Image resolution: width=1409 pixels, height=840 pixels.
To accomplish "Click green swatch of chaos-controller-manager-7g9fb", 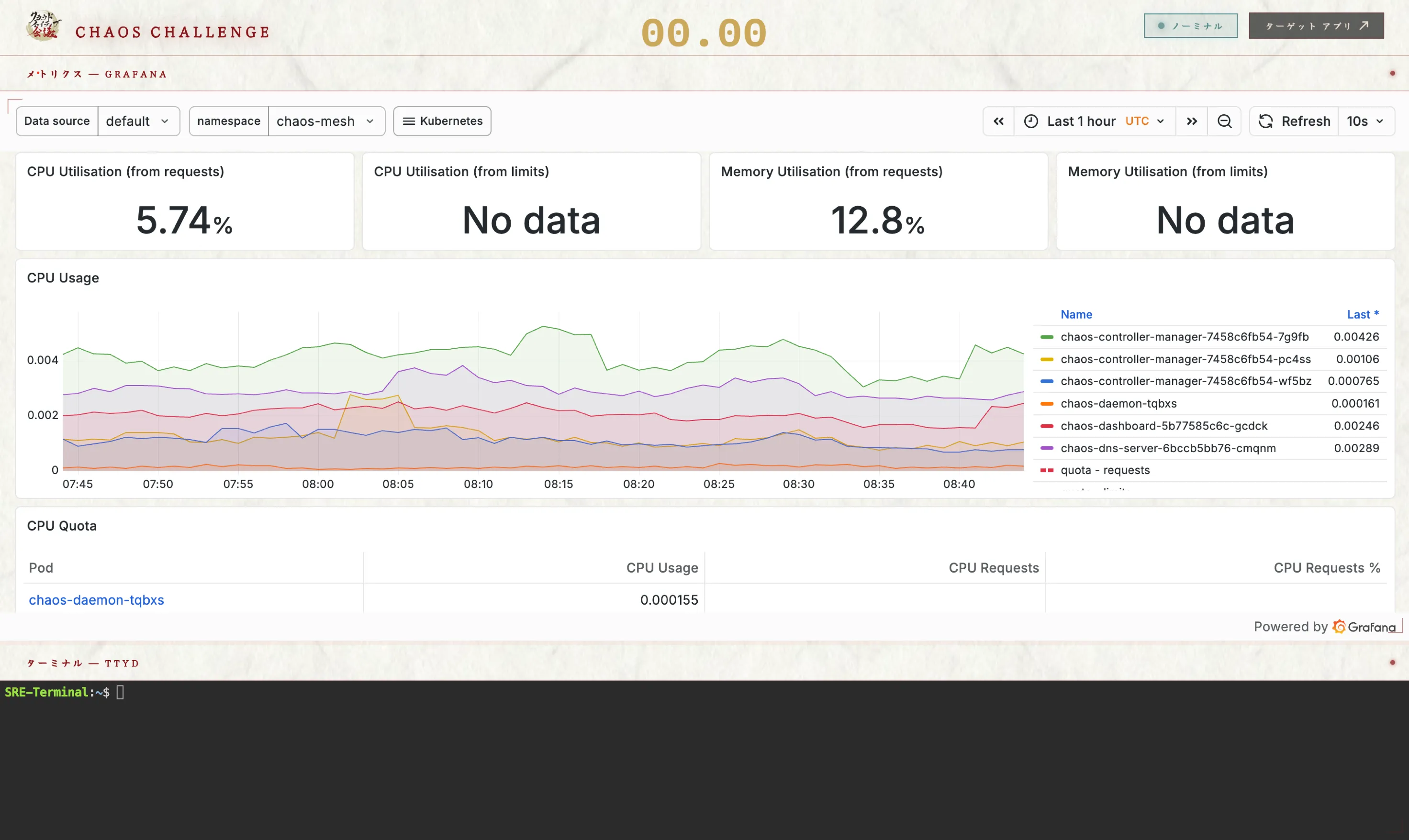I will pyautogui.click(x=1047, y=337).
